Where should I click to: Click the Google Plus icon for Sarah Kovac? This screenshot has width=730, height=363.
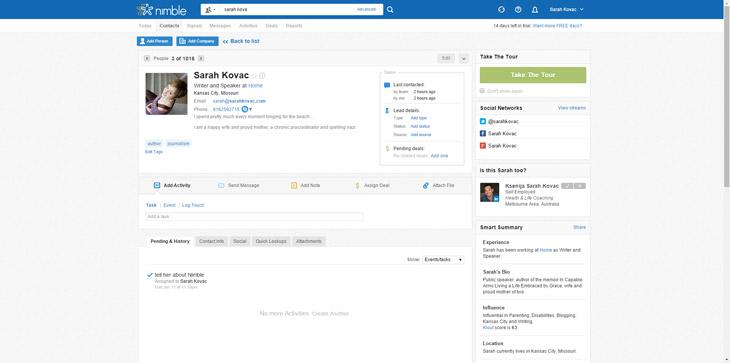483,146
